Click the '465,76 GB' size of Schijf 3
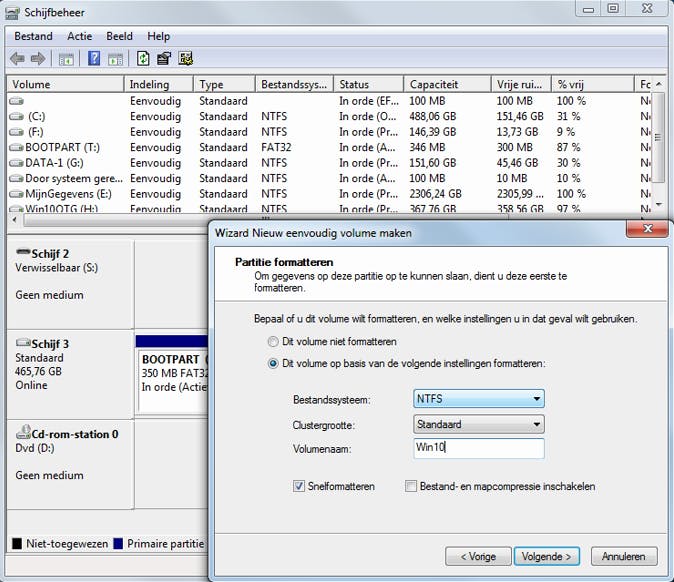Viewport: 674px width, 582px height. coord(39,371)
